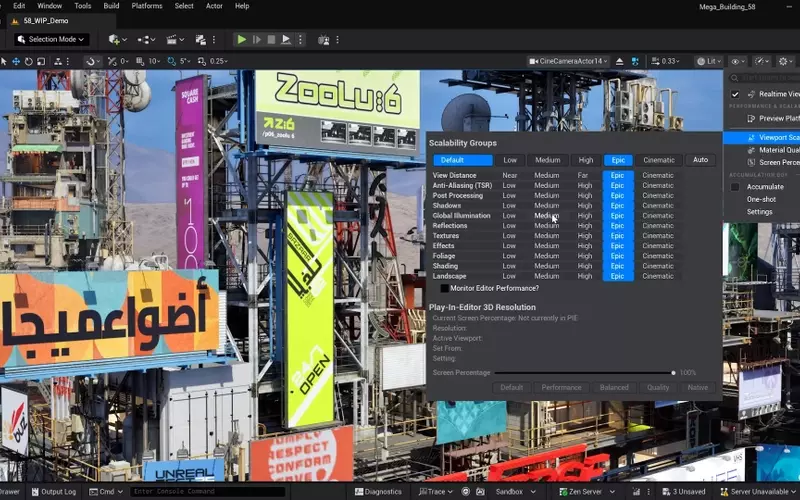Toggle the blue camera view pilot icon
The height and width of the screenshot is (500, 800).
click(x=635, y=61)
